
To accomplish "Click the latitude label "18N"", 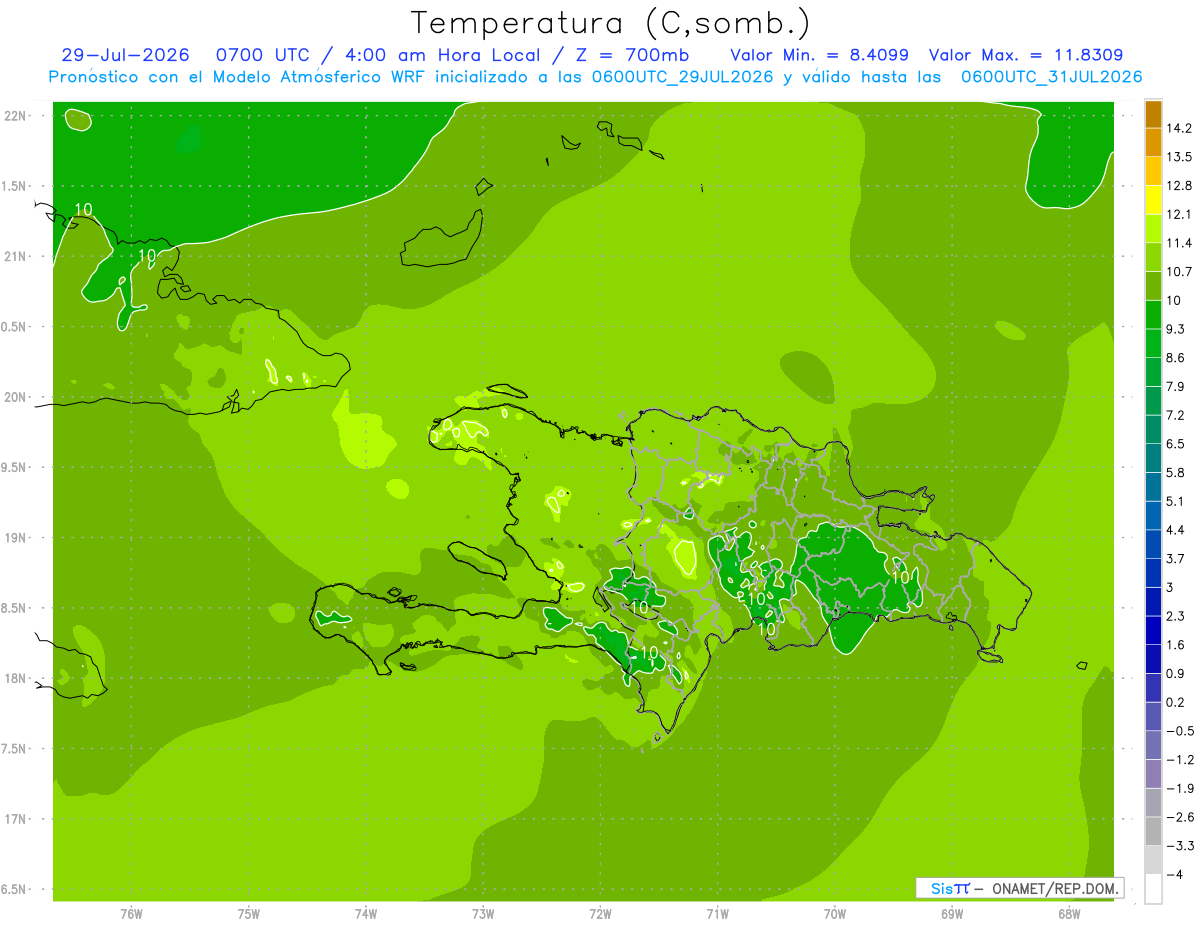I will click(15, 678).
